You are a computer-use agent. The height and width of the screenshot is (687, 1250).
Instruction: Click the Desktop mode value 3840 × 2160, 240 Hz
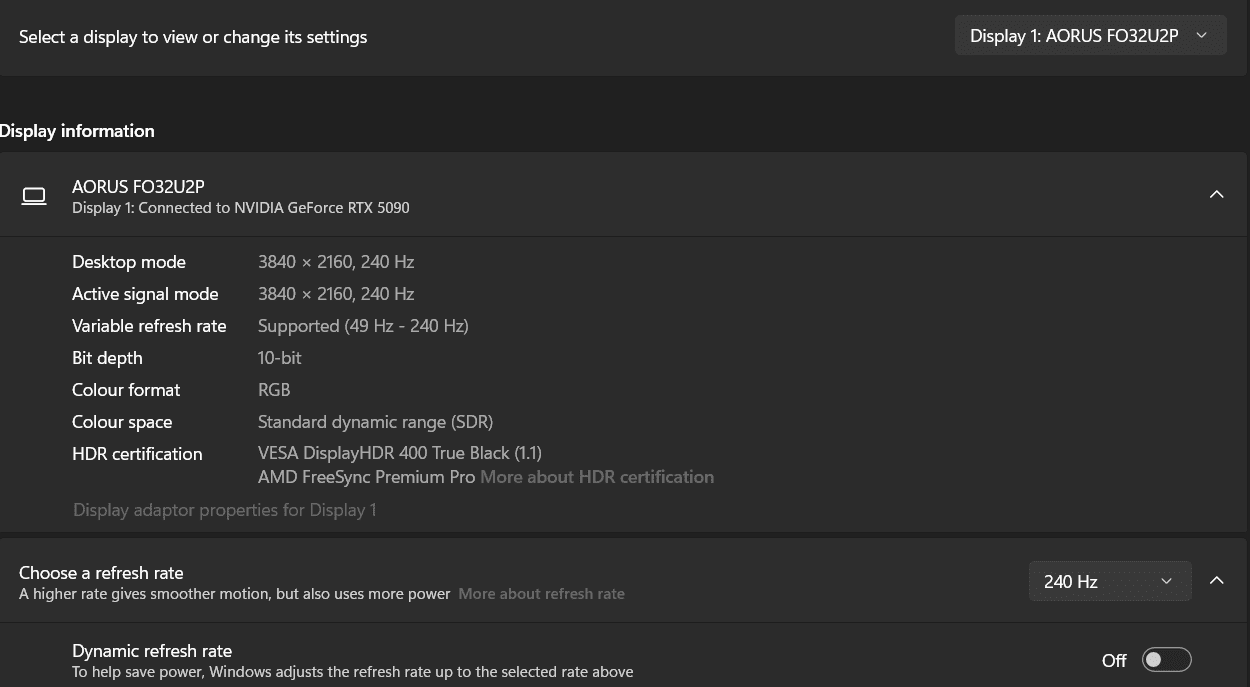336,262
